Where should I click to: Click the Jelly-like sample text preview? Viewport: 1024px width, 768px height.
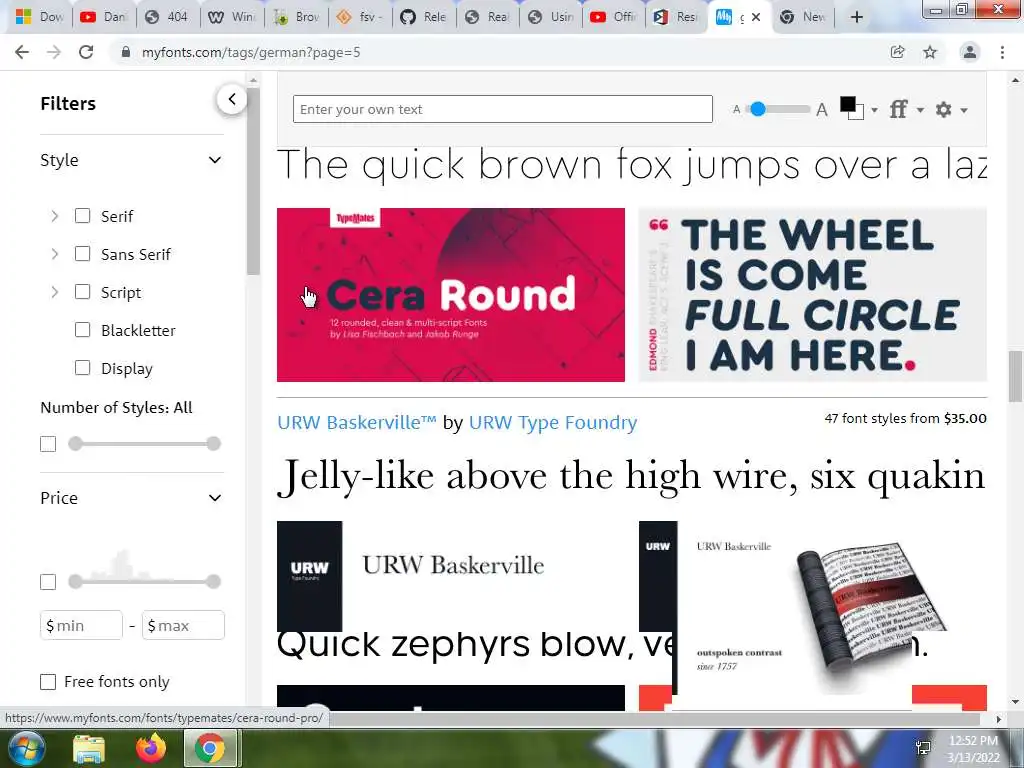pyautogui.click(x=631, y=475)
